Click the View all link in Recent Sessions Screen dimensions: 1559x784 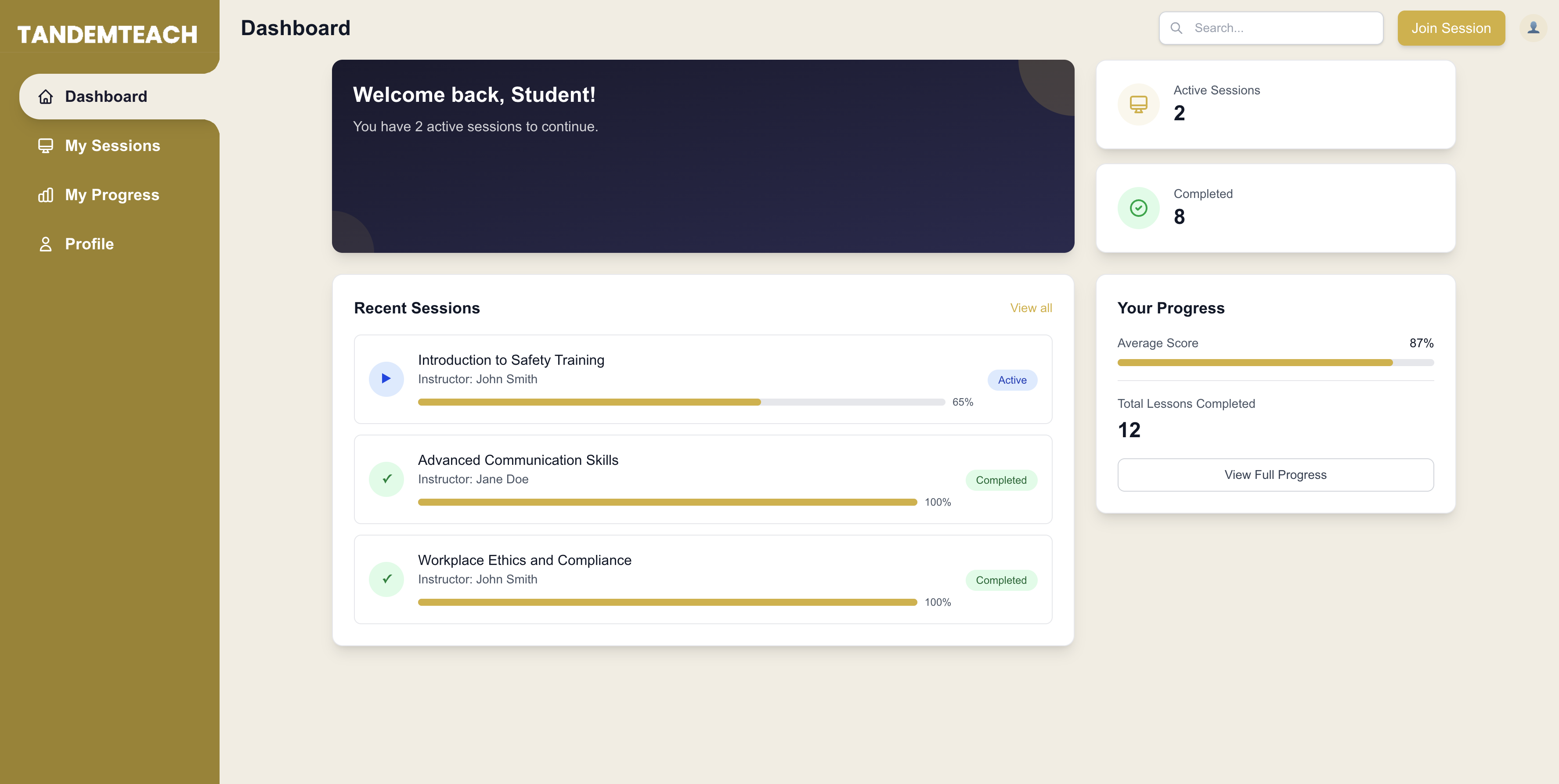pos(1031,308)
